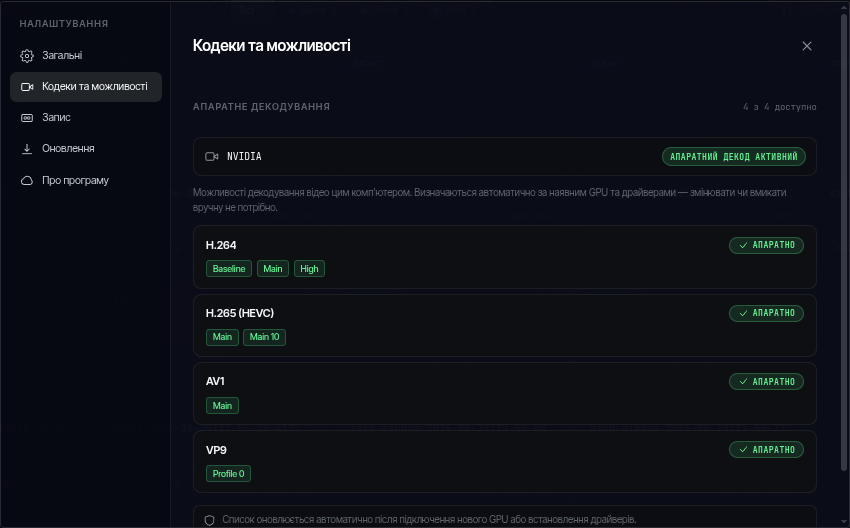Click the Main 10 profile tag
The width and height of the screenshot is (850, 528).
coord(265,337)
